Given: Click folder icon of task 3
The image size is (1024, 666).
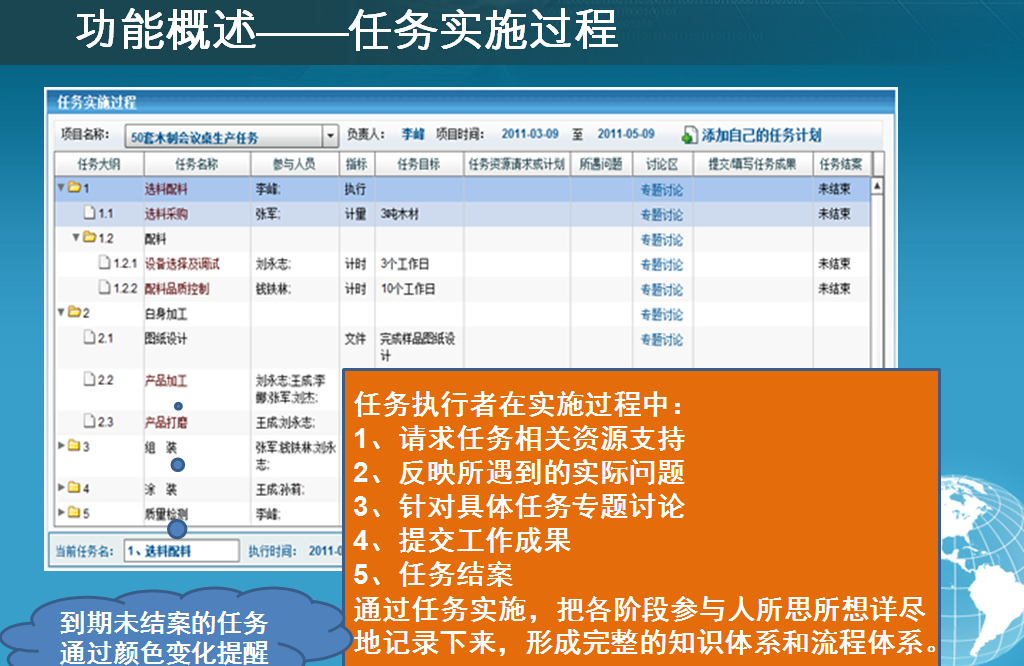Looking at the screenshot, I should [74, 445].
